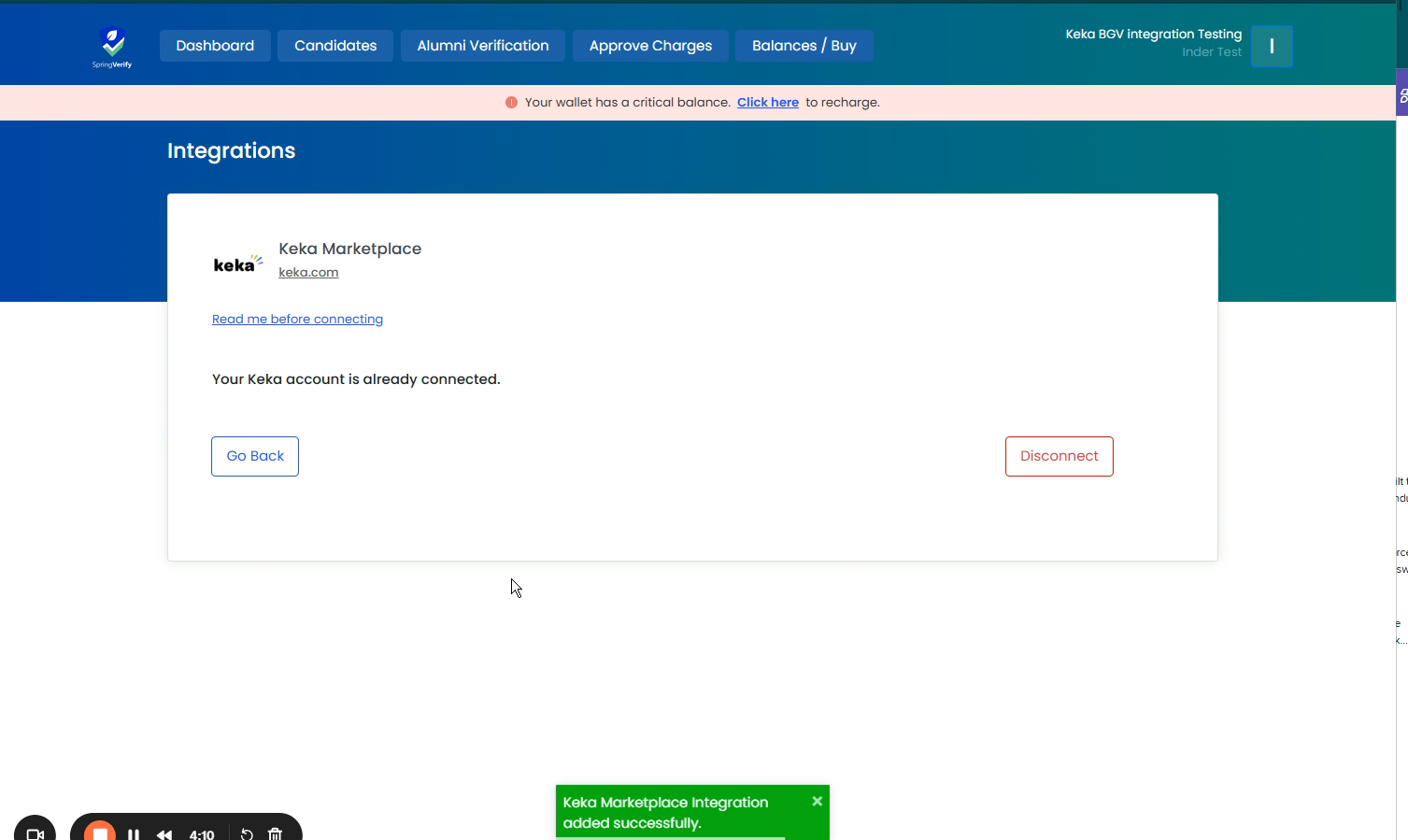Screen dimensions: 1408x840
Task: Stop the screen recording
Action: [100, 832]
